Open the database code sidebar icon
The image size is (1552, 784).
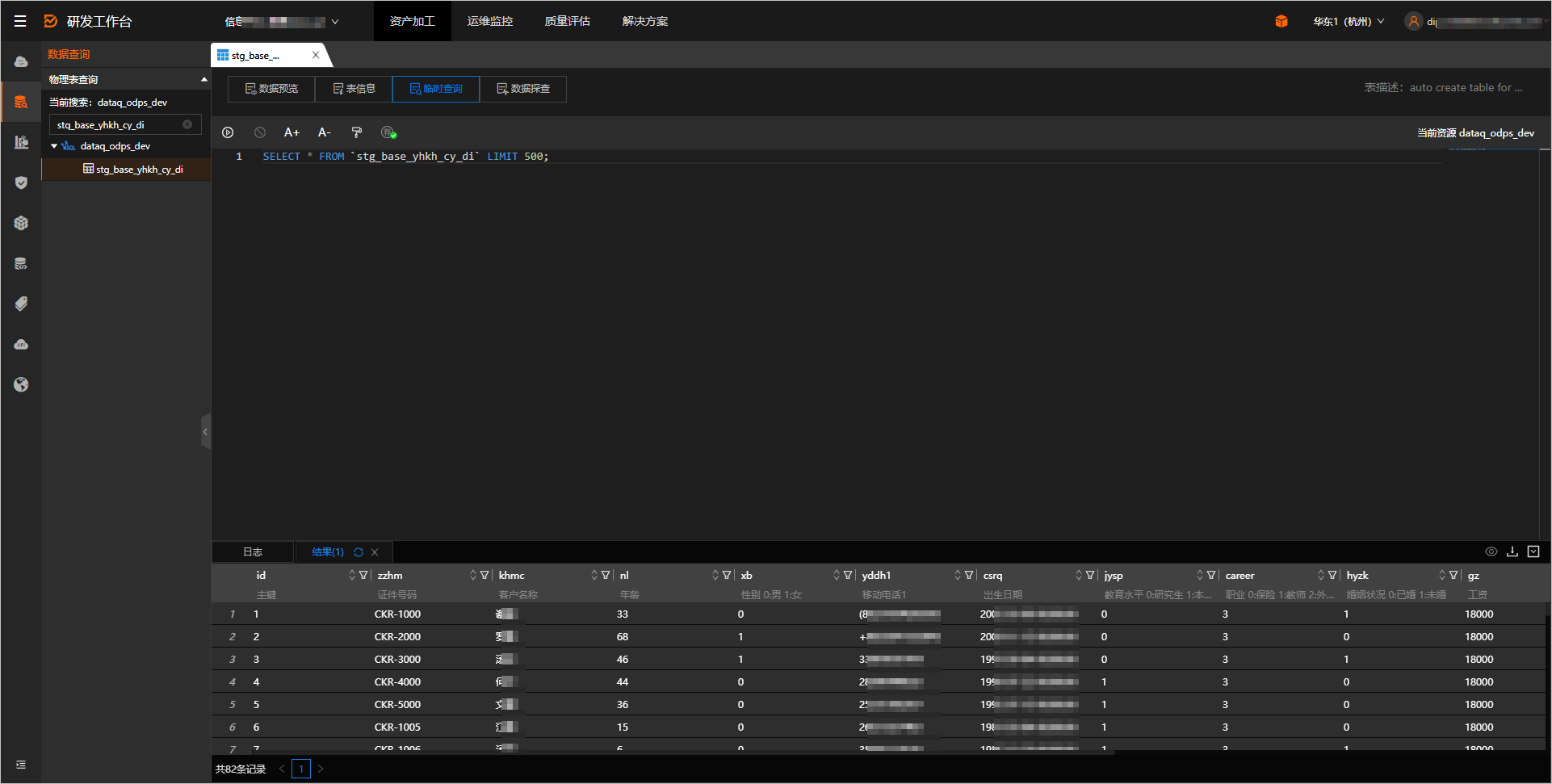point(21,263)
